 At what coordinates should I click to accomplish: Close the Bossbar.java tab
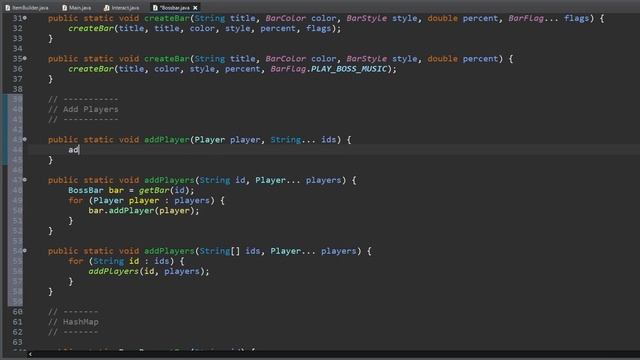[195, 8]
